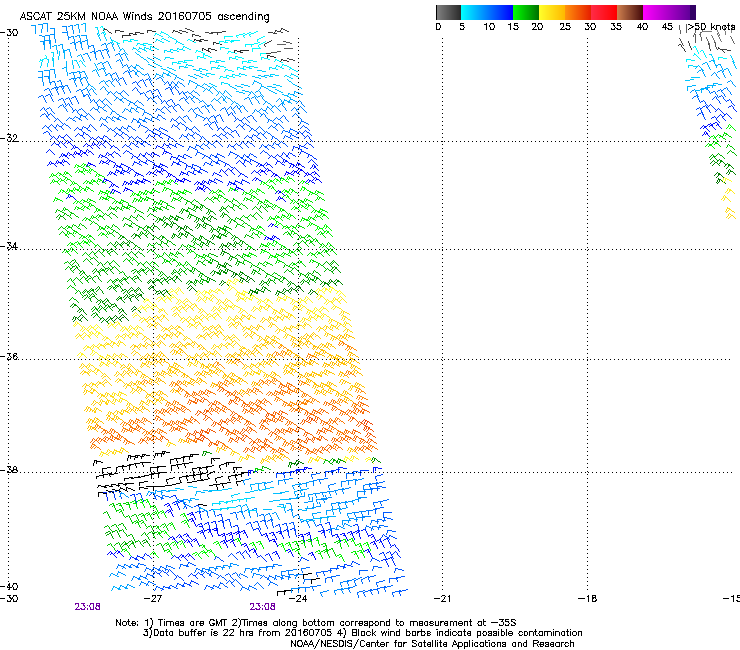Select the '-24' longitude axis label
This screenshot has width=740, height=650.
298,599
